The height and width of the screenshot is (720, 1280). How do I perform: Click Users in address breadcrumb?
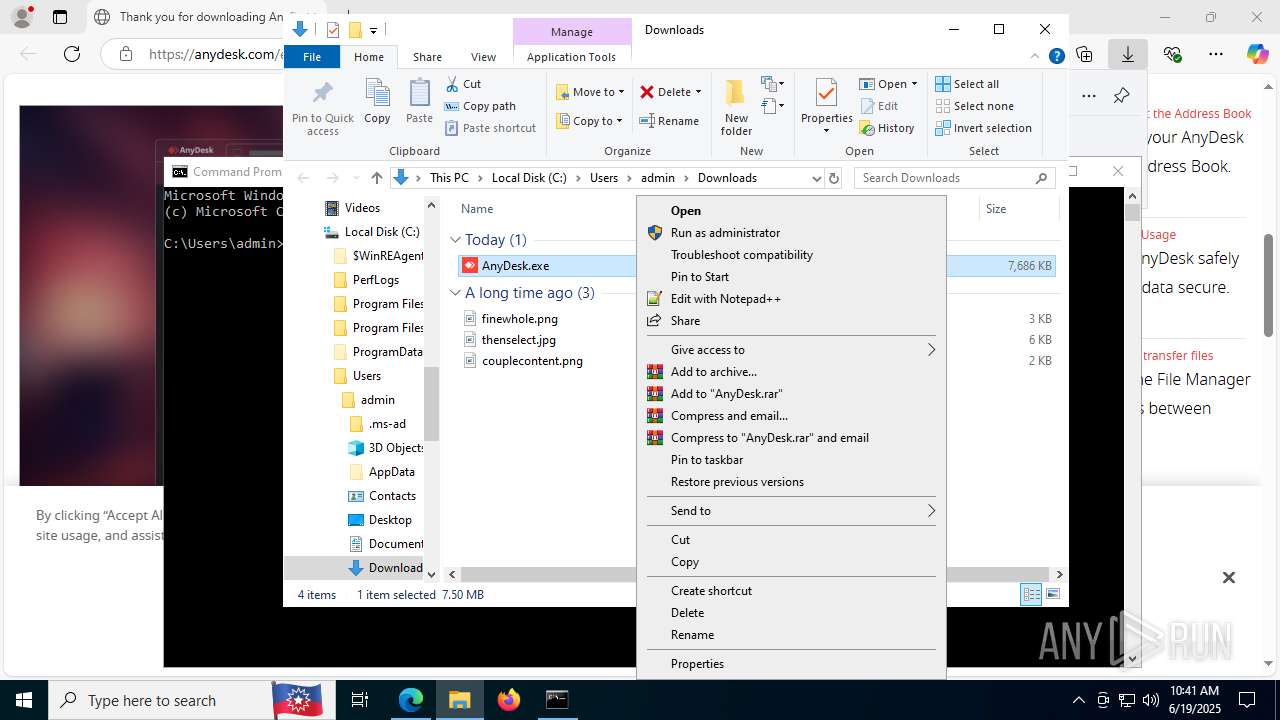(x=604, y=178)
